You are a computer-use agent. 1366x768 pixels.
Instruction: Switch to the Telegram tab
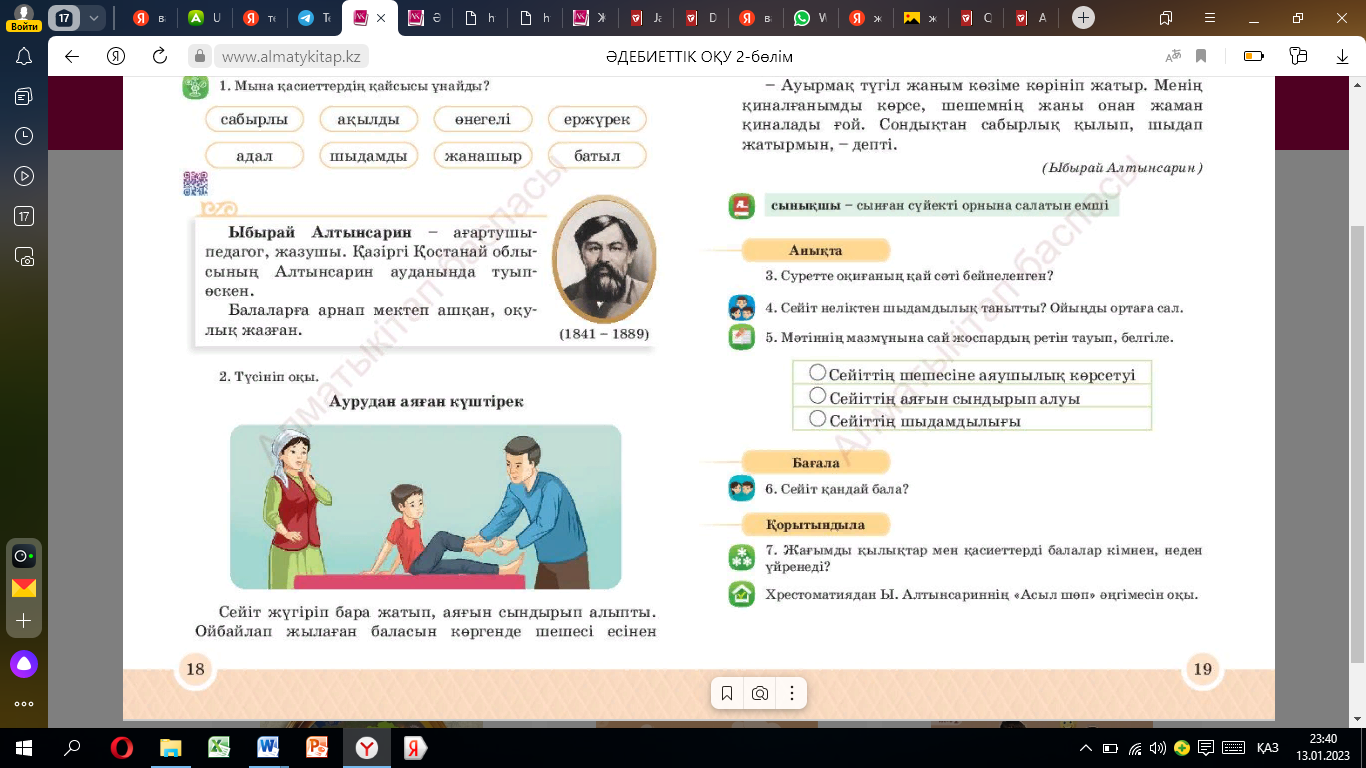[313, 18]
